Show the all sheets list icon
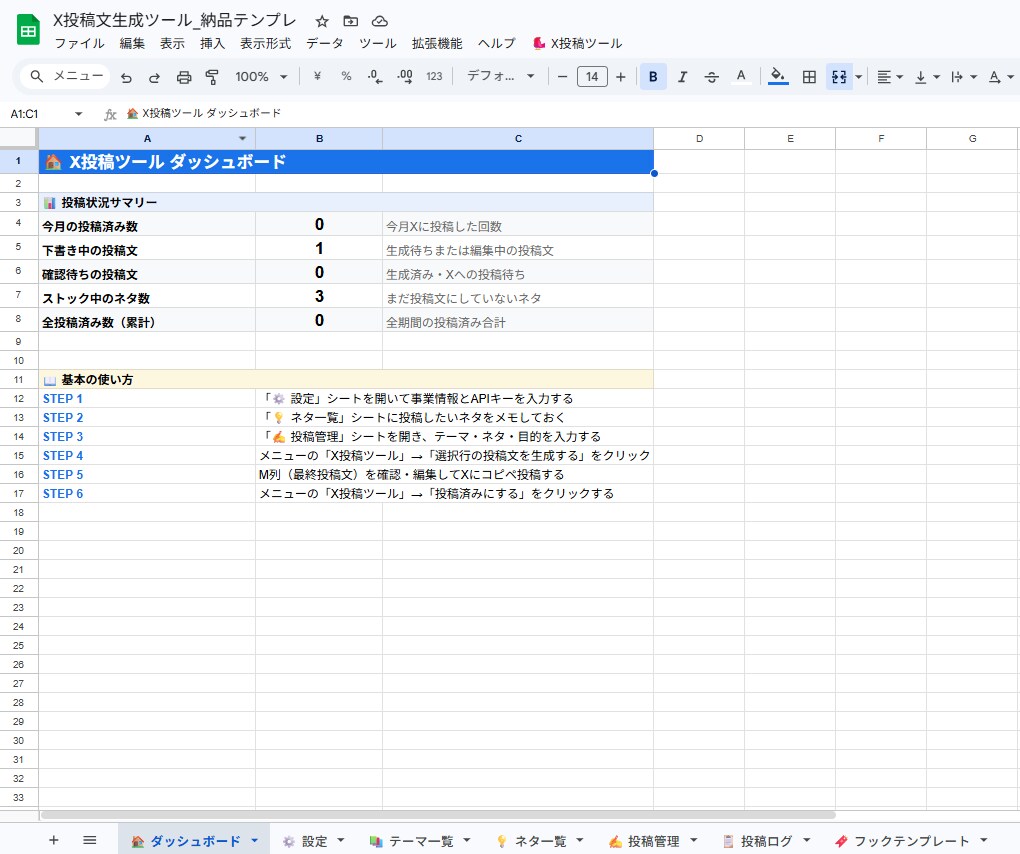Viewport: 1020px width, 854px height. (90, 840)
